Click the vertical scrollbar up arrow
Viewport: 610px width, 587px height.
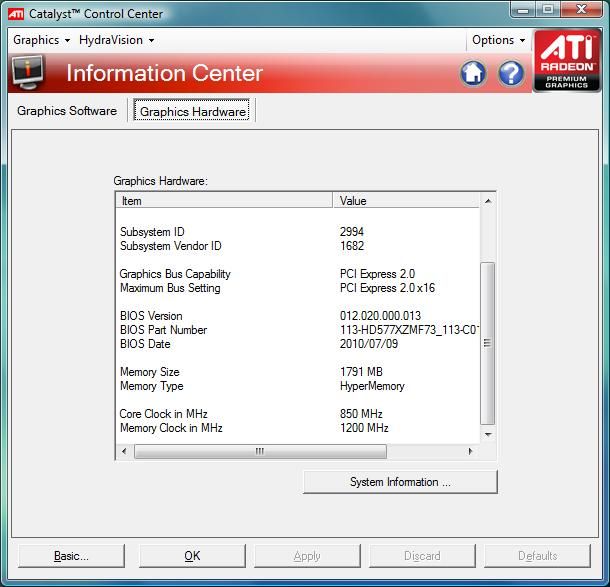point(488,201)
